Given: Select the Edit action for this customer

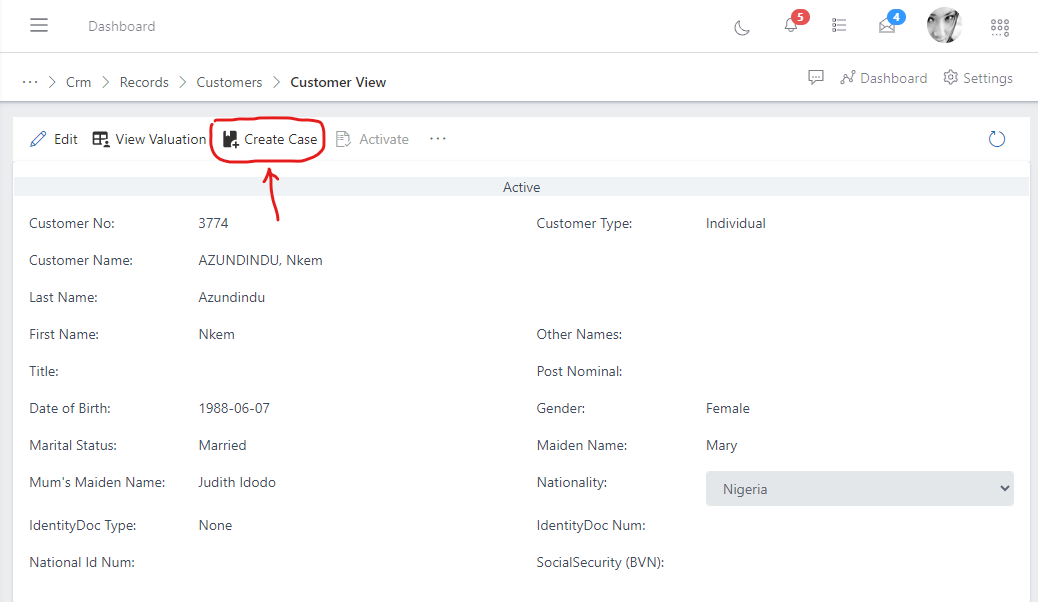Looking at the screenshot, I should pos(53,139).
